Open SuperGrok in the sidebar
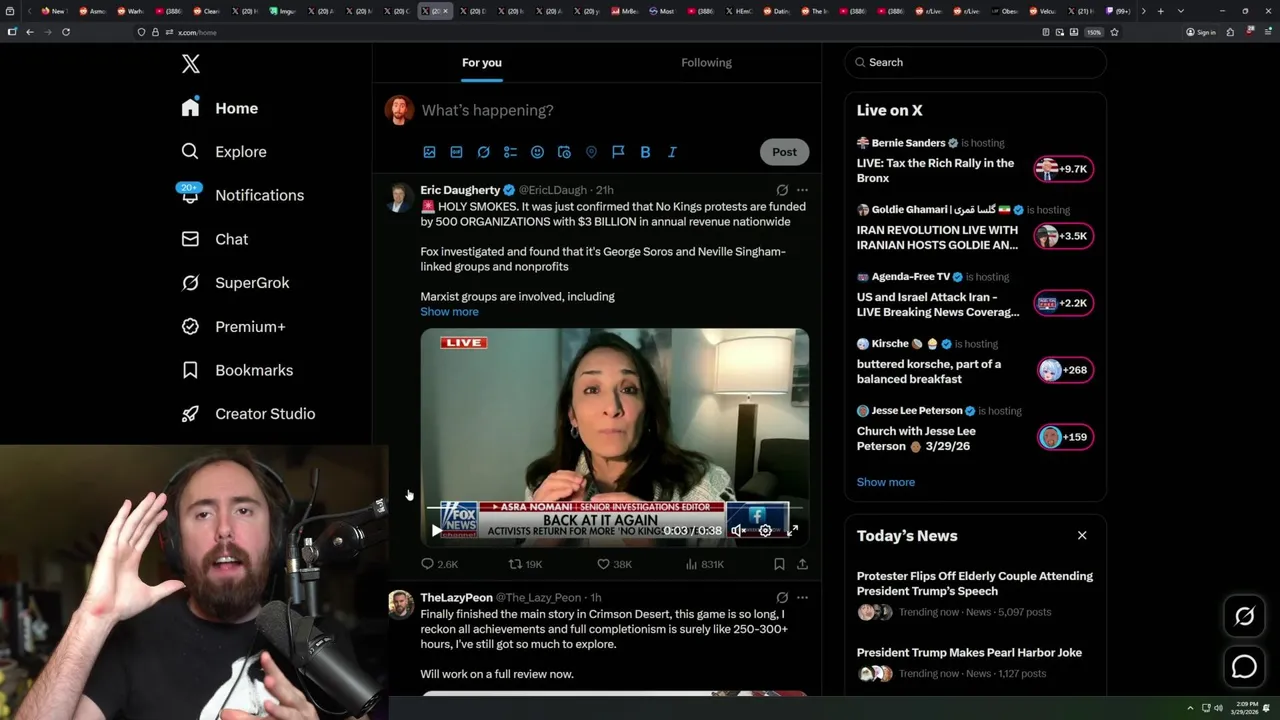The image size is (1280, 720). [235, 283]
